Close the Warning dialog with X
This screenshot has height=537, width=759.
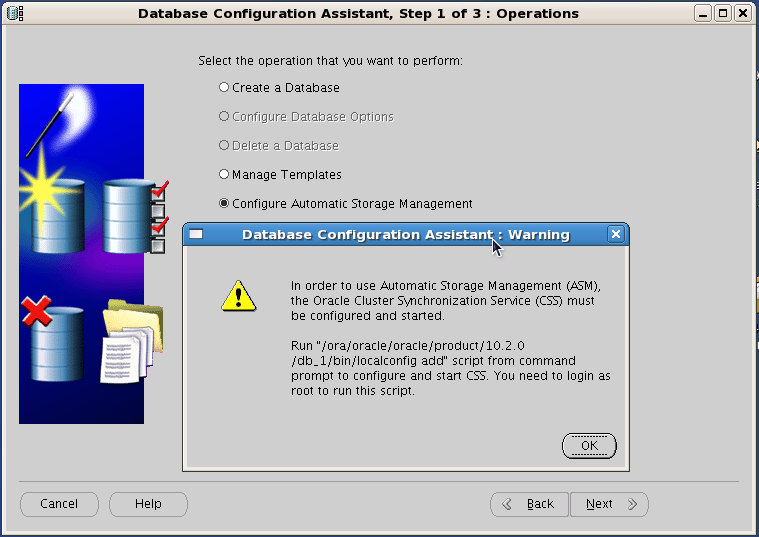615,234
